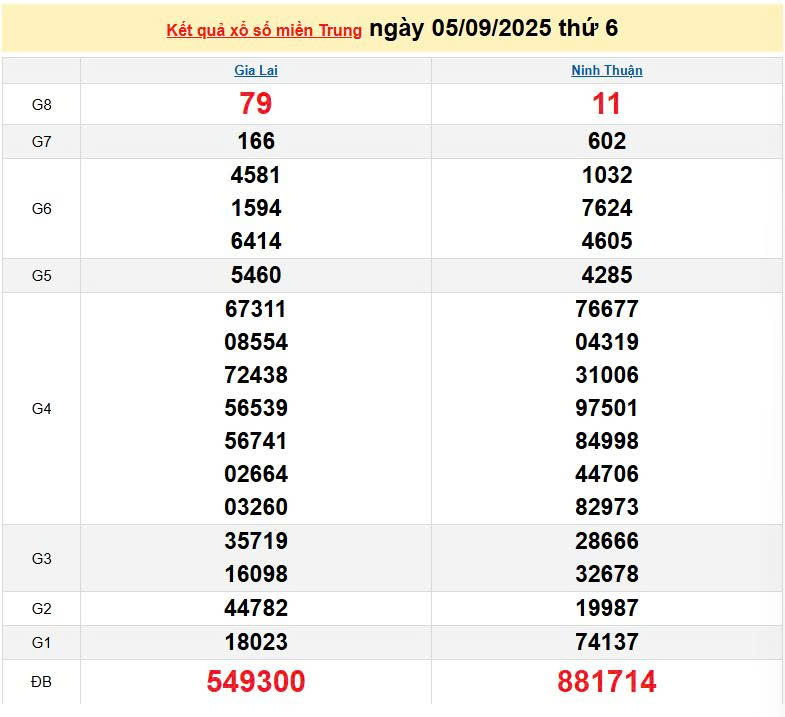Click the date heading 'ngày 05/09/2025 thứ 6'
This screenshot has height=717, width=785.
(x=494, y=29)
